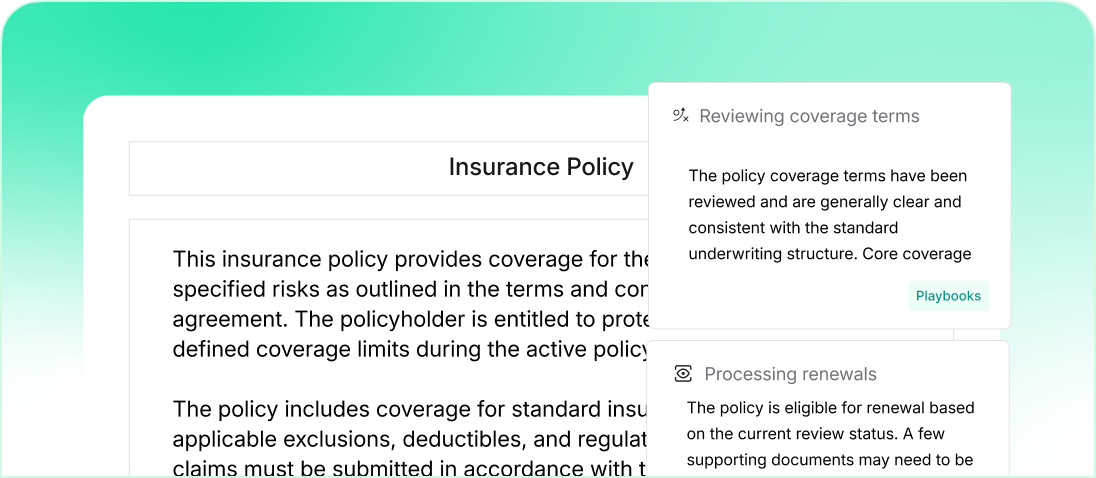Click "consistent with the standard" line
The height and width of the screenshot is (478, 1096).
(x=793, y=228)
